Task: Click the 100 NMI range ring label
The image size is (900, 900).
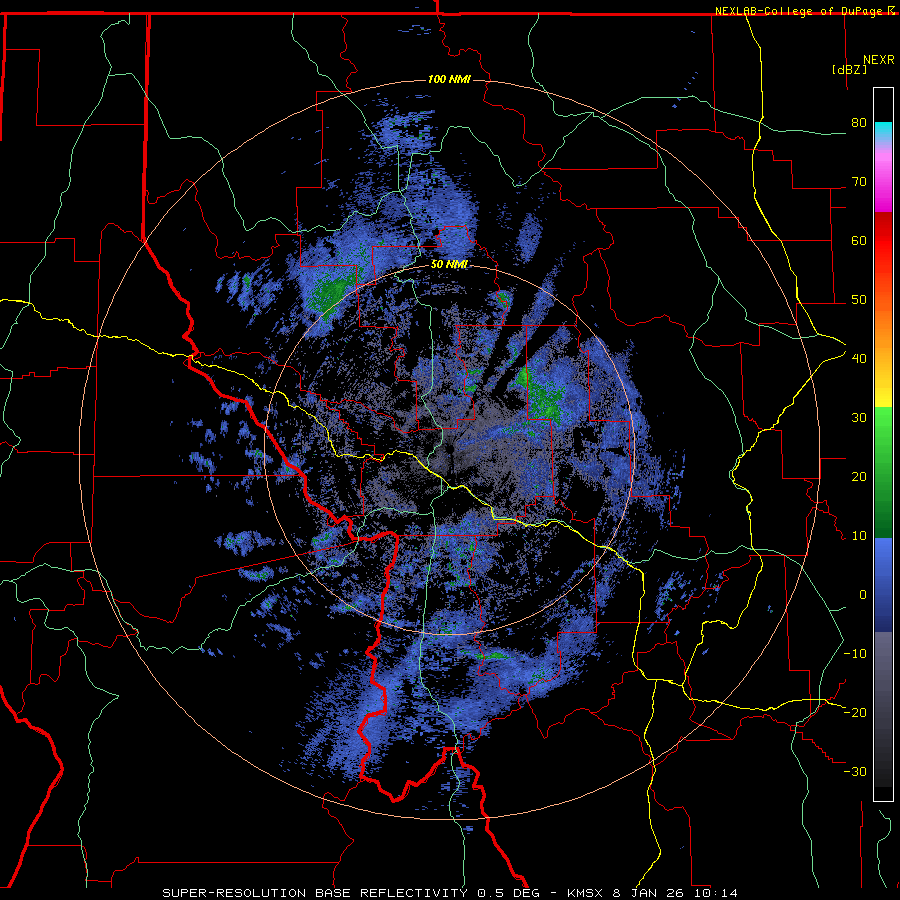Action: click(449, 79)
